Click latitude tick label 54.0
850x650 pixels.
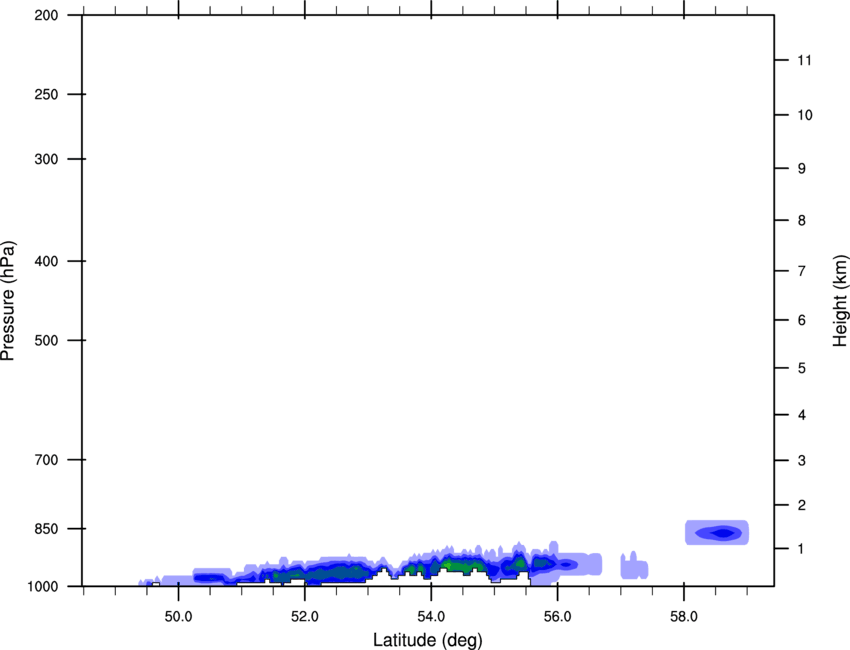pos(431,617)
